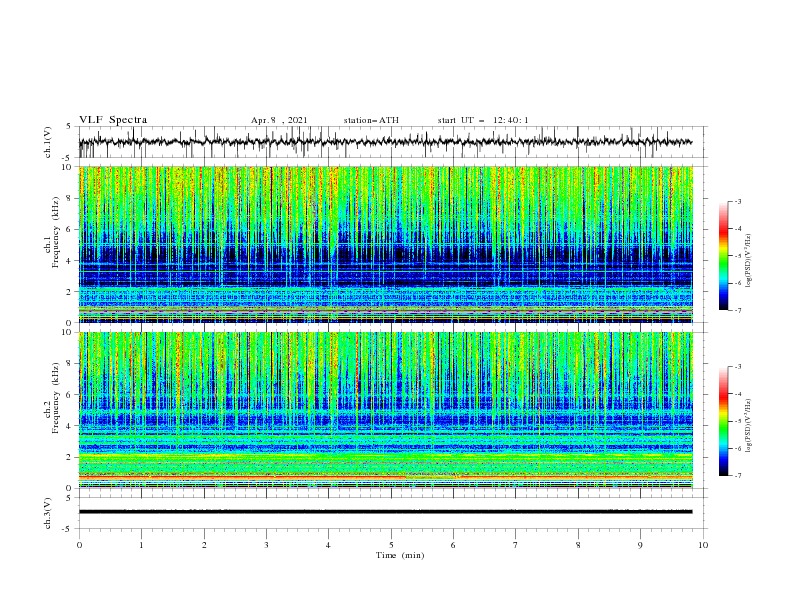
Task: Click the date text "Apr. 8 , 2021"
Action: pos(279,120)
